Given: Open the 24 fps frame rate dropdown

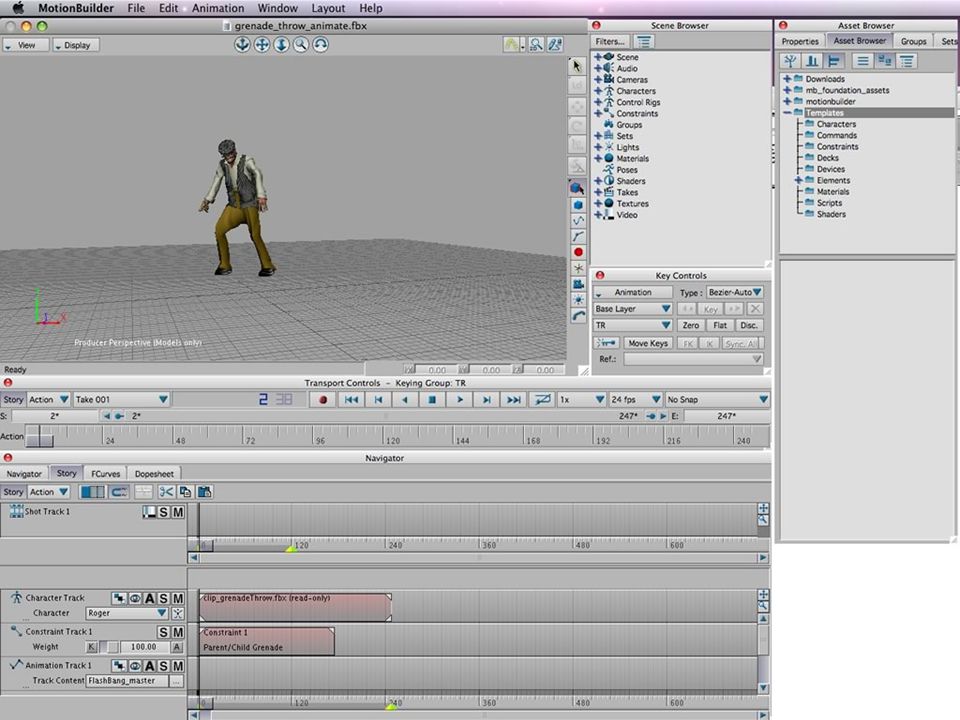Looking at the screenshot, I should point(636,400).
